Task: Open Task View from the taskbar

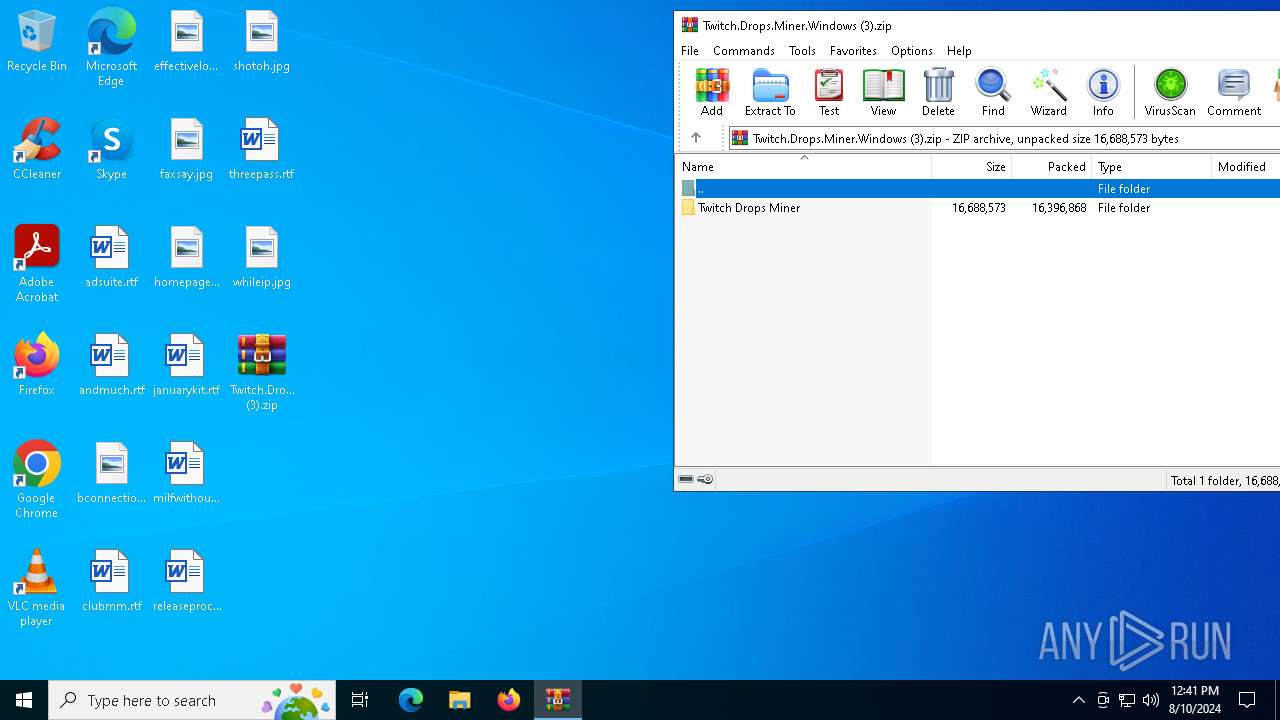Action: (x=360, y=700)
